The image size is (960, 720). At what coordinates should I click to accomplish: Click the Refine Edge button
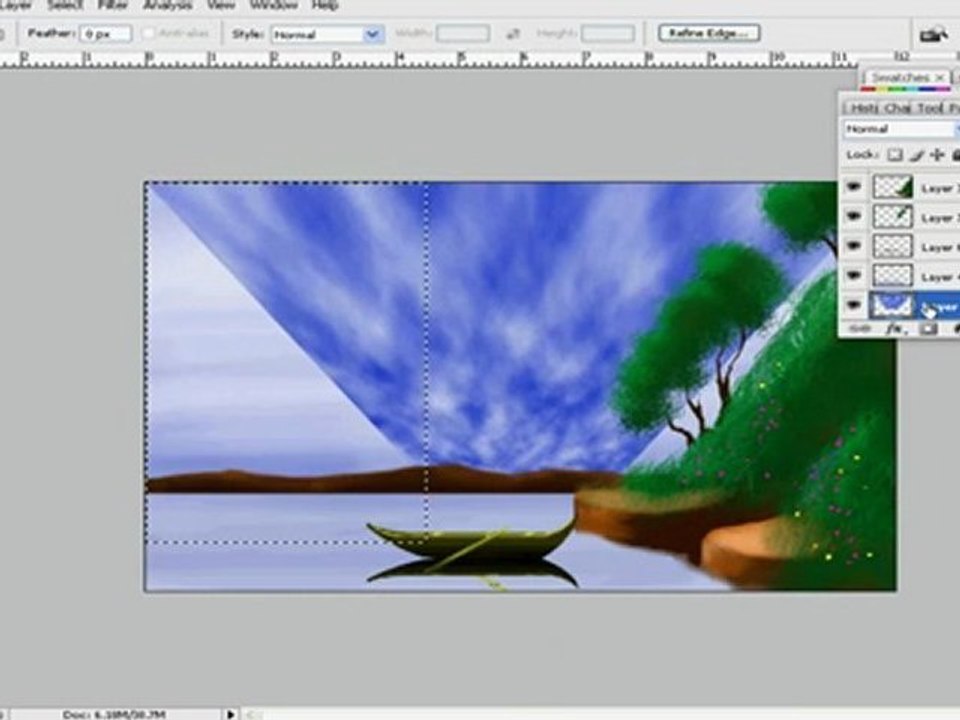tap(709, 33)
